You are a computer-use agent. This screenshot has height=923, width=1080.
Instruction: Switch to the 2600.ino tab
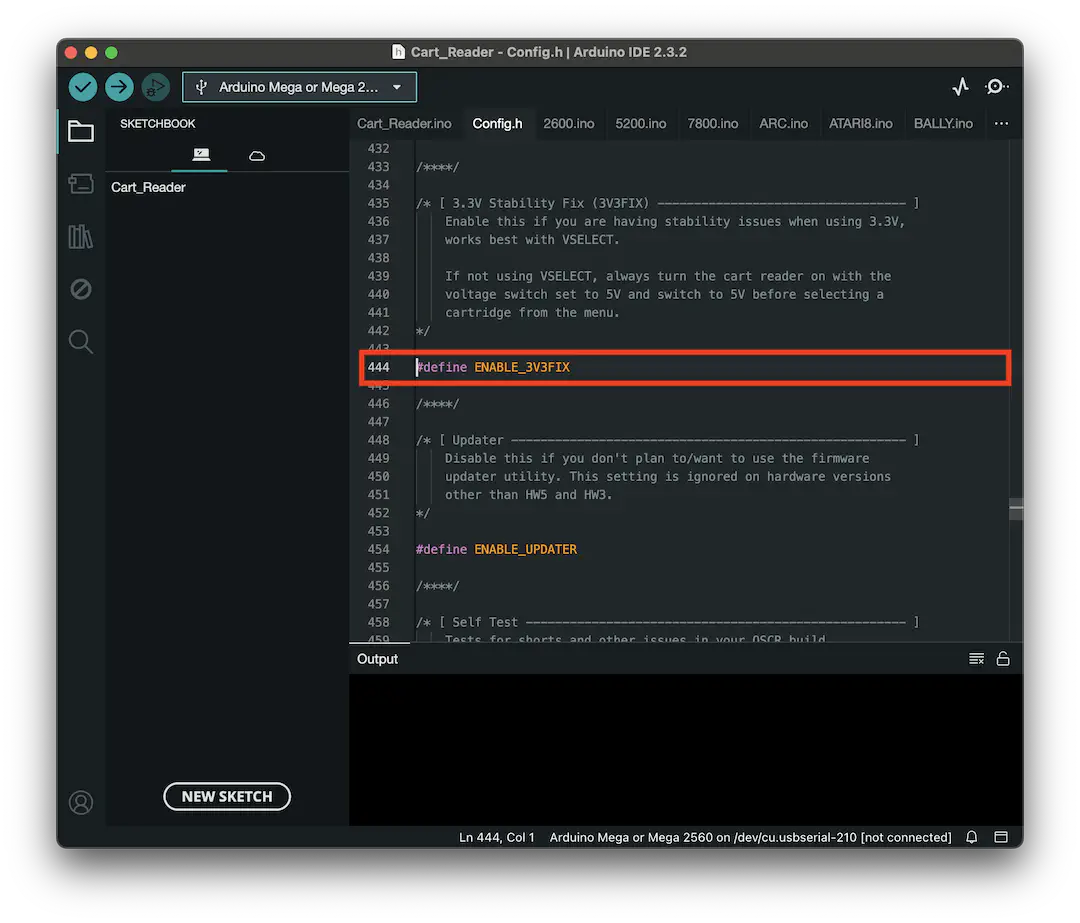[x=569, y=123]
